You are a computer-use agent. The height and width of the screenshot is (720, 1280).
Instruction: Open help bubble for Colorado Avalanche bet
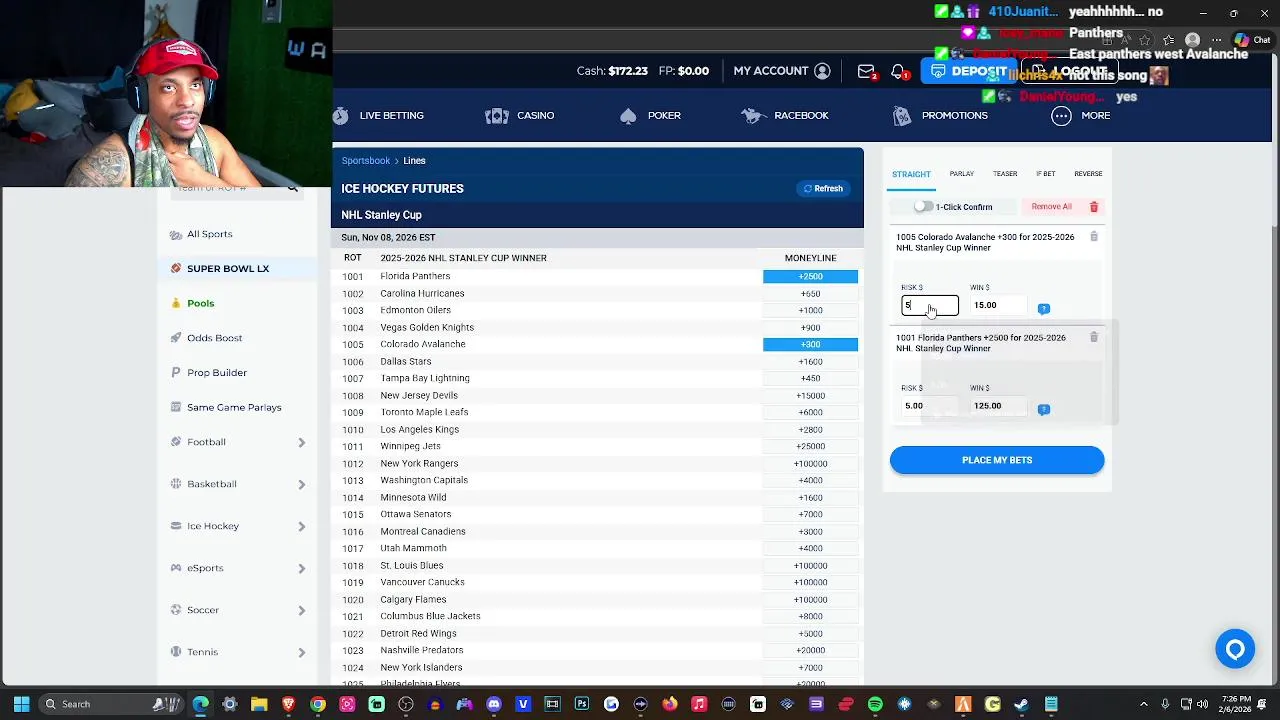1043,308
